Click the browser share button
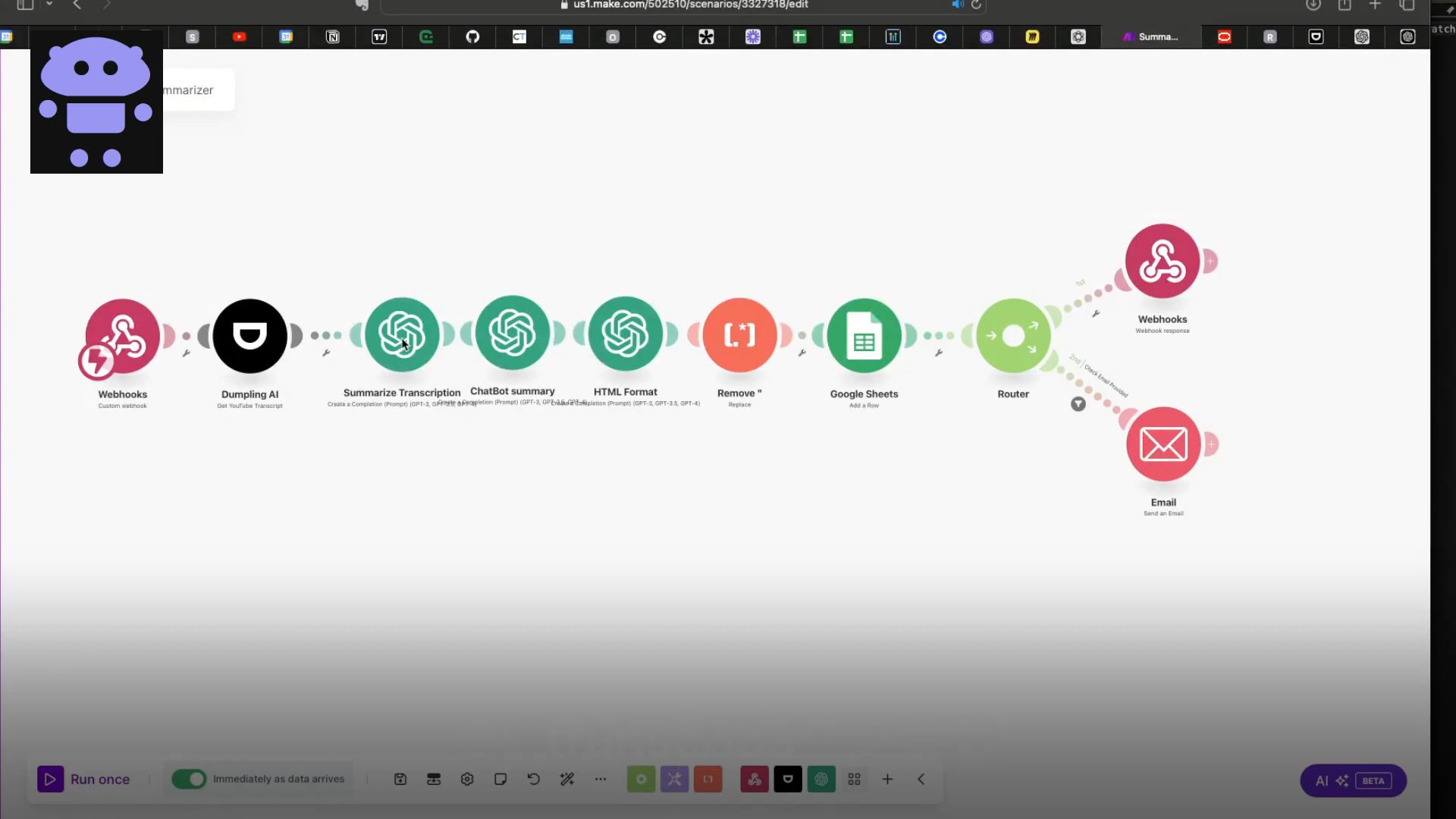This screenshot has height=819, width=1456. 1345,5
